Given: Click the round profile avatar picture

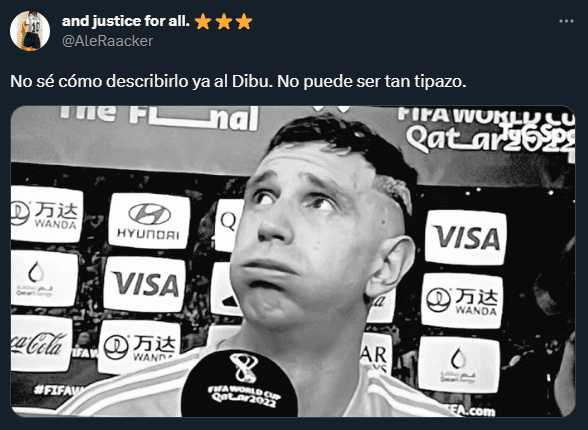Looking at the screenshot, I should pyautogui.click(x=30, y=31).
